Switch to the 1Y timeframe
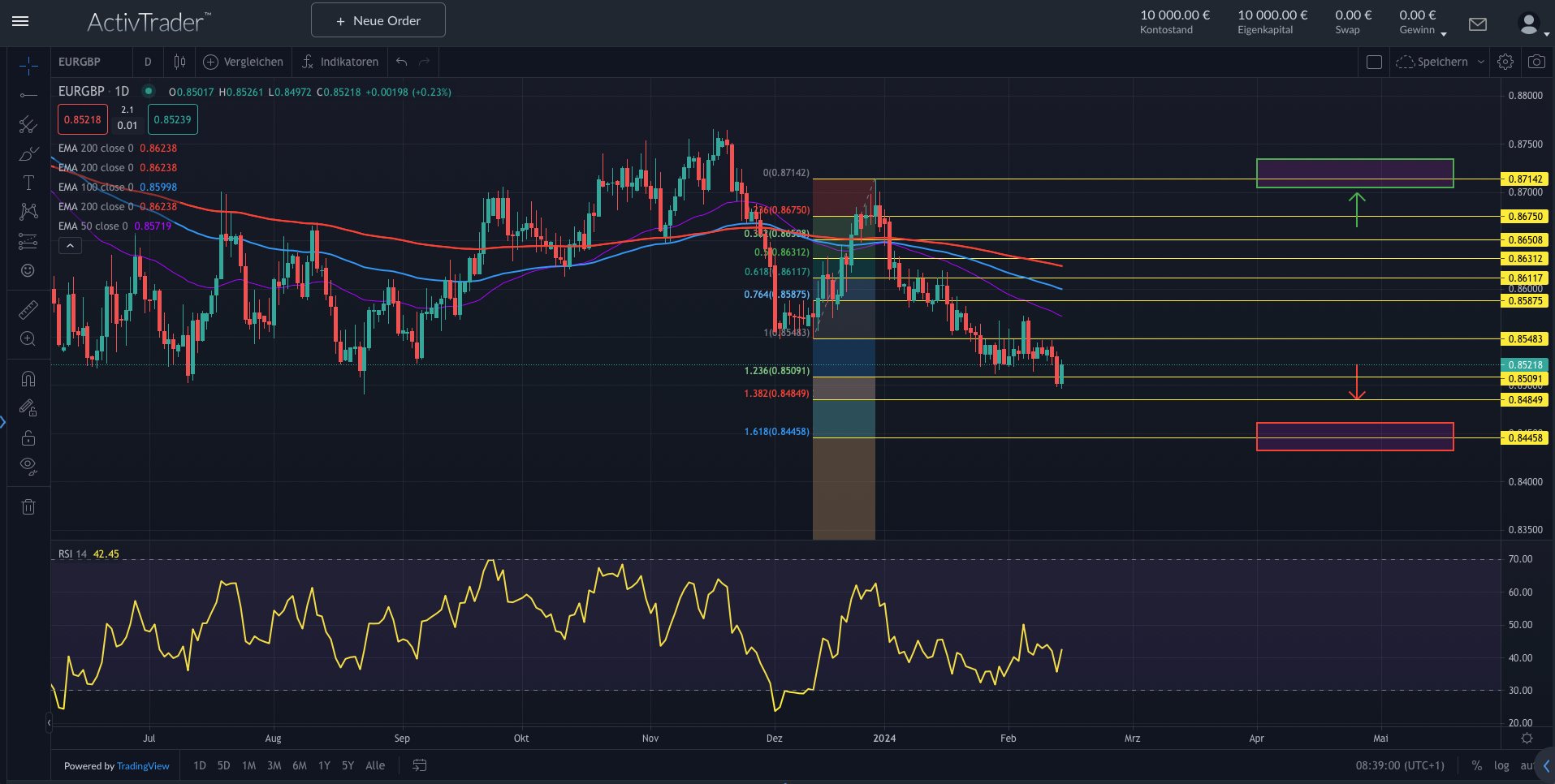 point(324,765)
